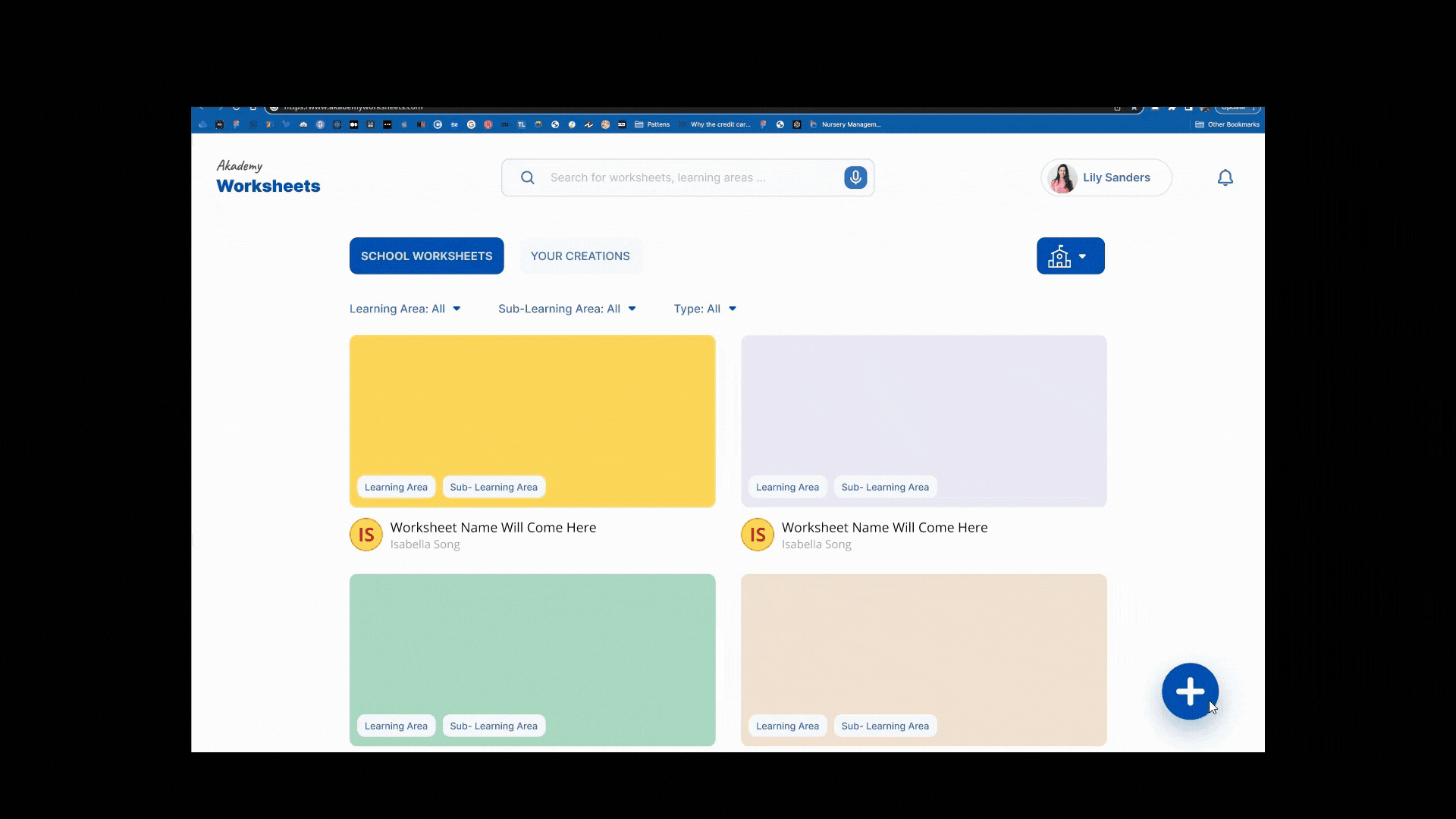
Task: Open notifications bell icon
Action: click(1225, 177)
